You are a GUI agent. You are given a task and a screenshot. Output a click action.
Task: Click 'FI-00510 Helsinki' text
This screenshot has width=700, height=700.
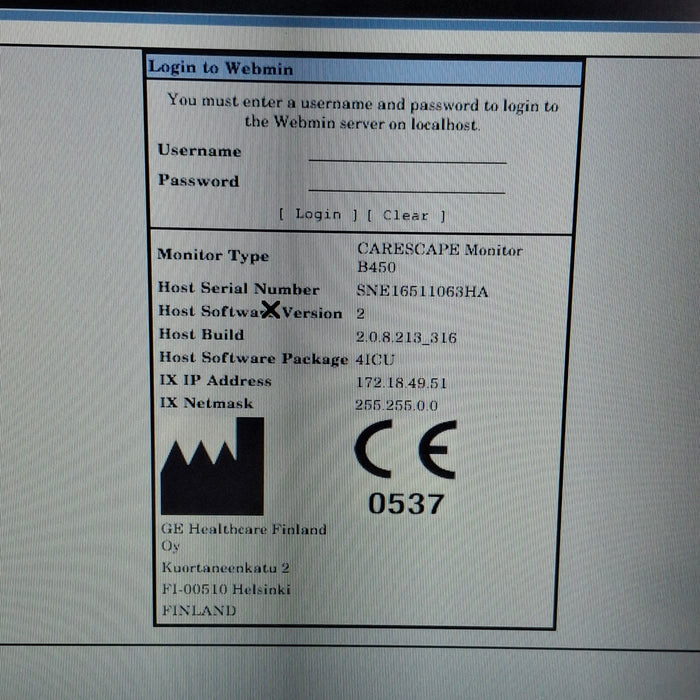point(226,589)
